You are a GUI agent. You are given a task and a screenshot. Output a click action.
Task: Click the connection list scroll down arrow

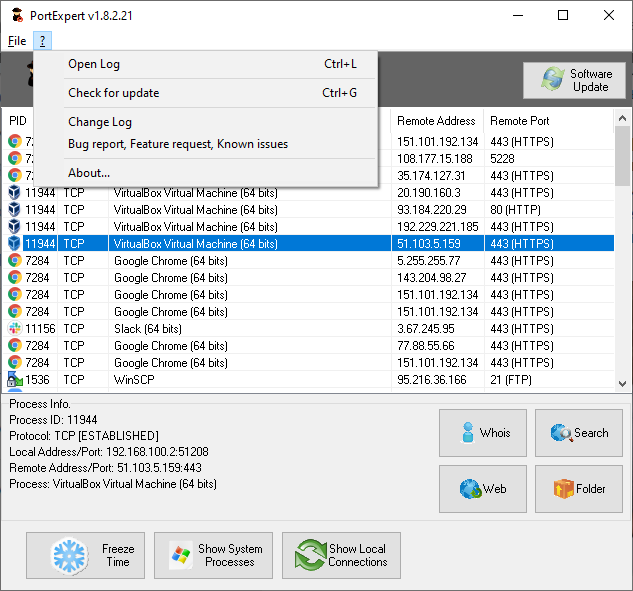[x=622, y=384]
